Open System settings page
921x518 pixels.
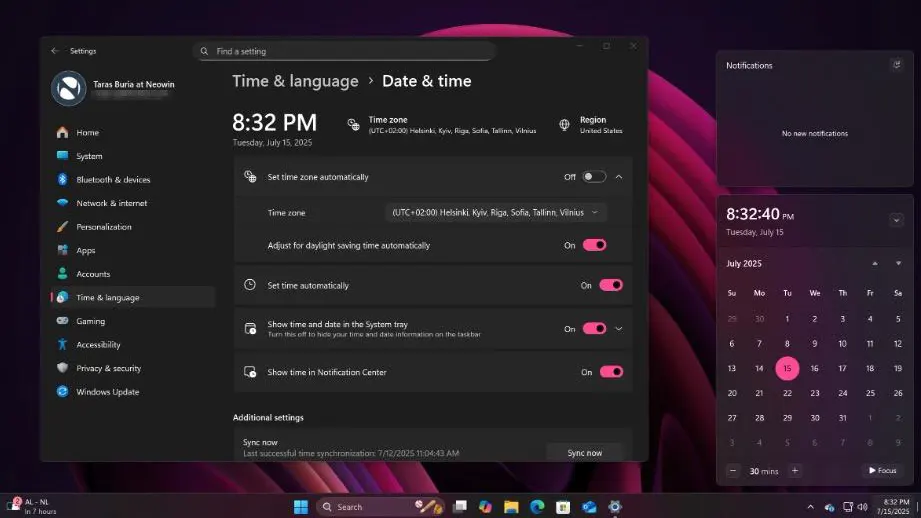coord(133,156)
